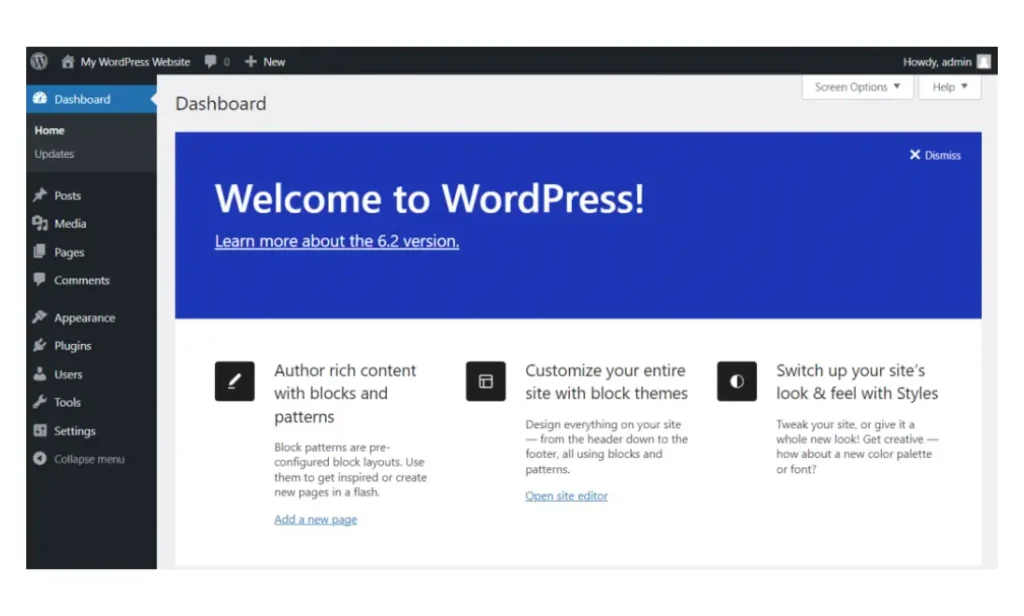Click the layout block themes icon tile

[x=485, y=381]
